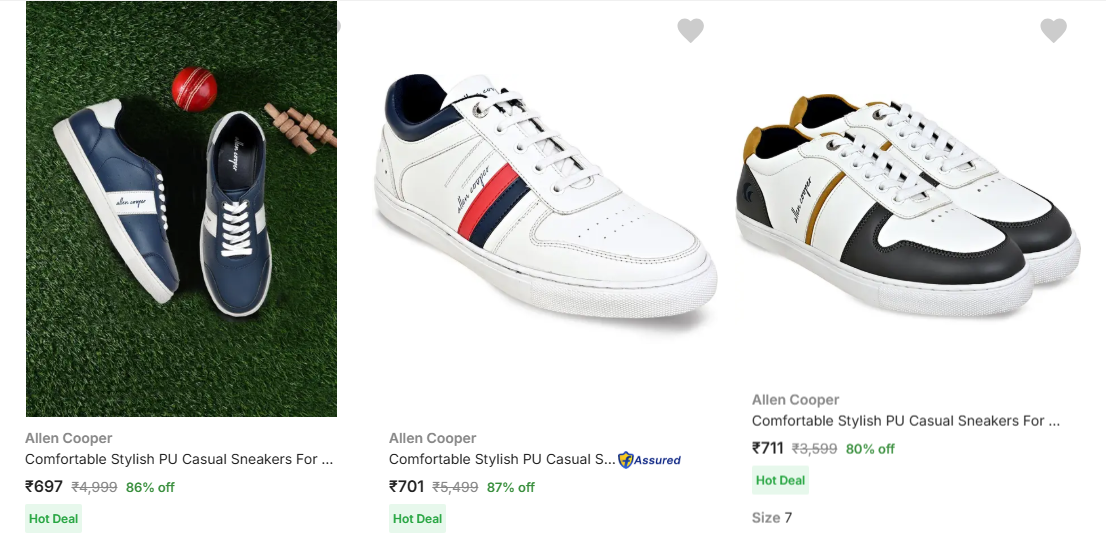Click Hot Deal badge under ₹711
The image size is (1106, 541).
(780, 480)
